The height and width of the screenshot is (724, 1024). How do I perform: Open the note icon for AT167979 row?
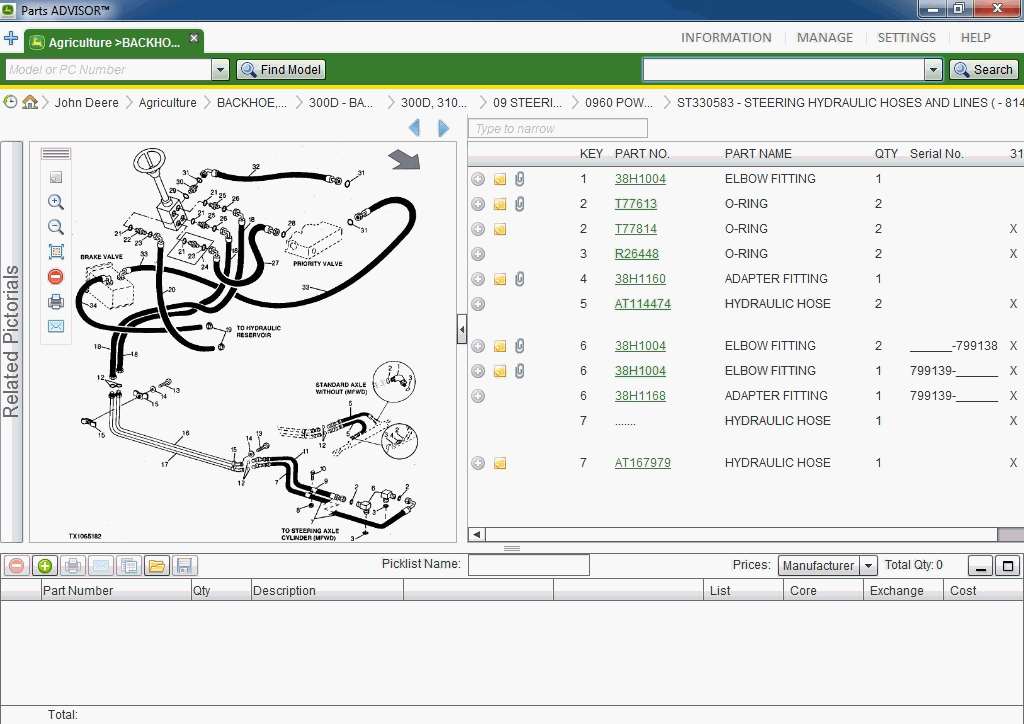pos(500,464)
